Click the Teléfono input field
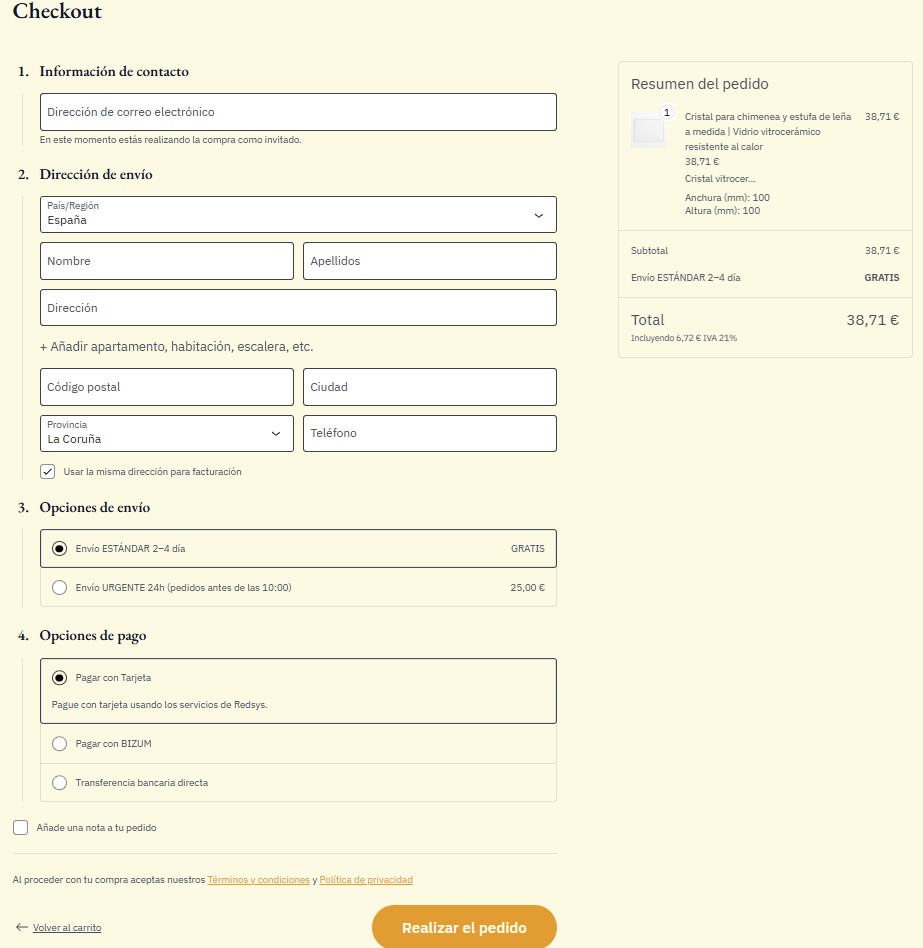Viewport: 923px width, 948px height. coord(429,434)
